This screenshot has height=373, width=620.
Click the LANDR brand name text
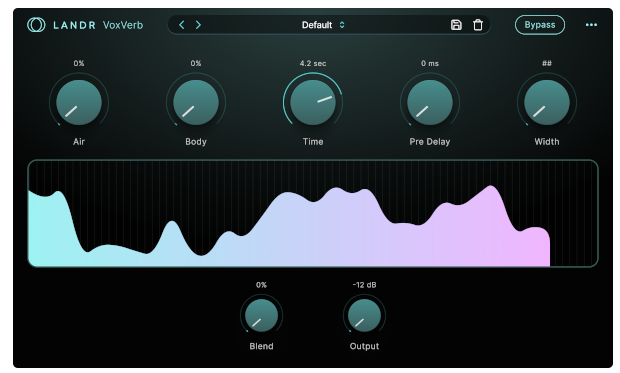(74, 25)
